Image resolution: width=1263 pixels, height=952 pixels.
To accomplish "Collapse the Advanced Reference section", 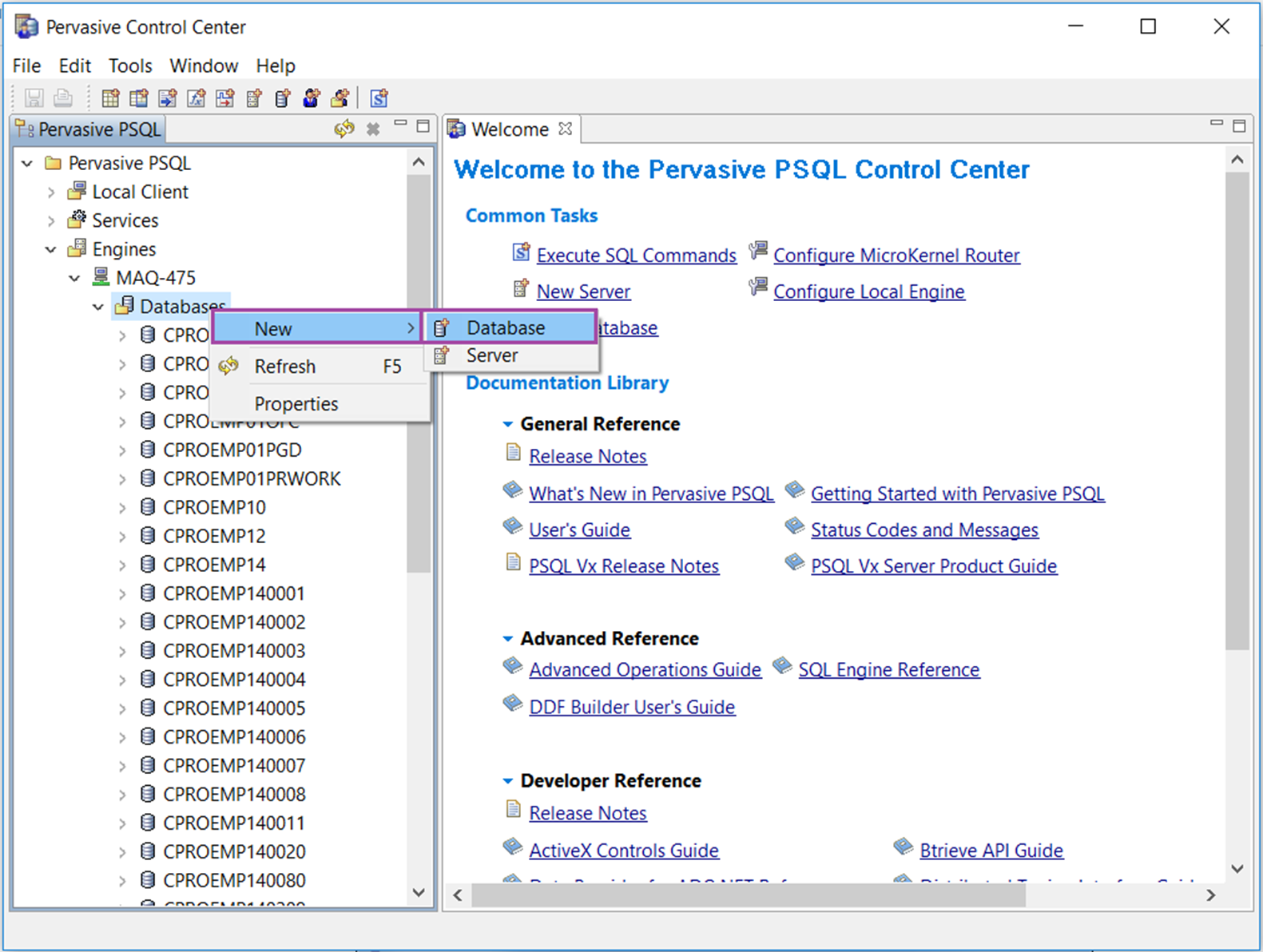I will click(507, 639).
